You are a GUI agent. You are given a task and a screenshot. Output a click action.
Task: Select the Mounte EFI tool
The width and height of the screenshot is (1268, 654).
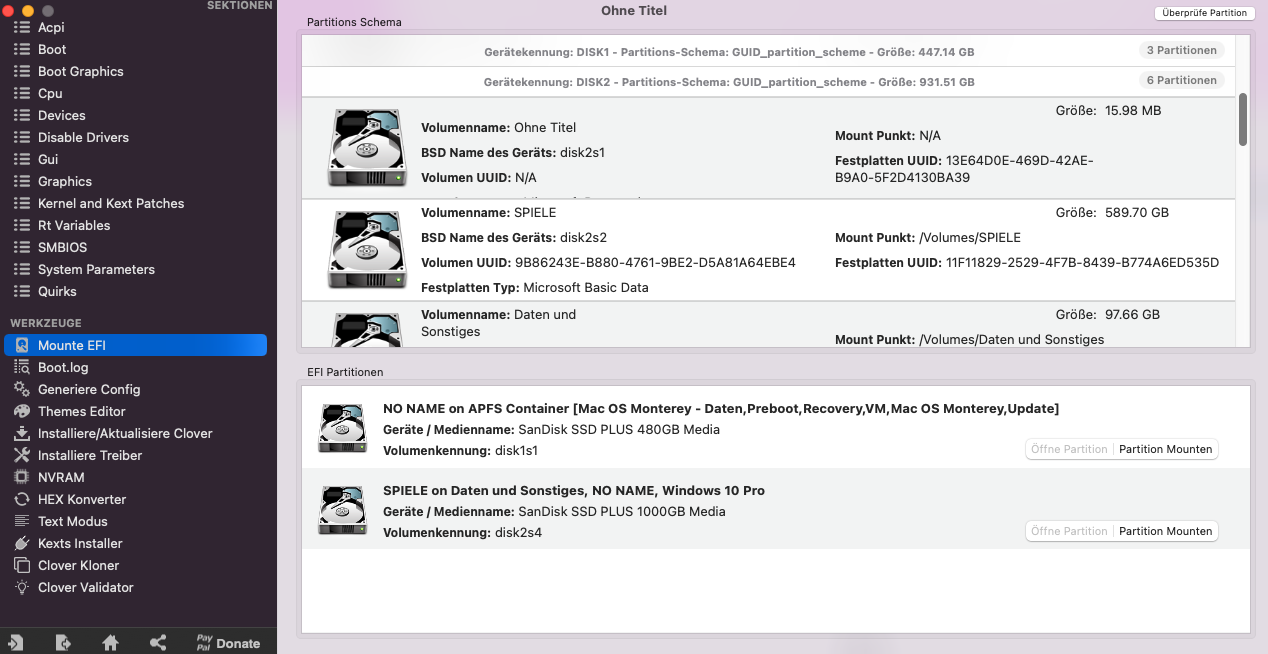[136, 345]
